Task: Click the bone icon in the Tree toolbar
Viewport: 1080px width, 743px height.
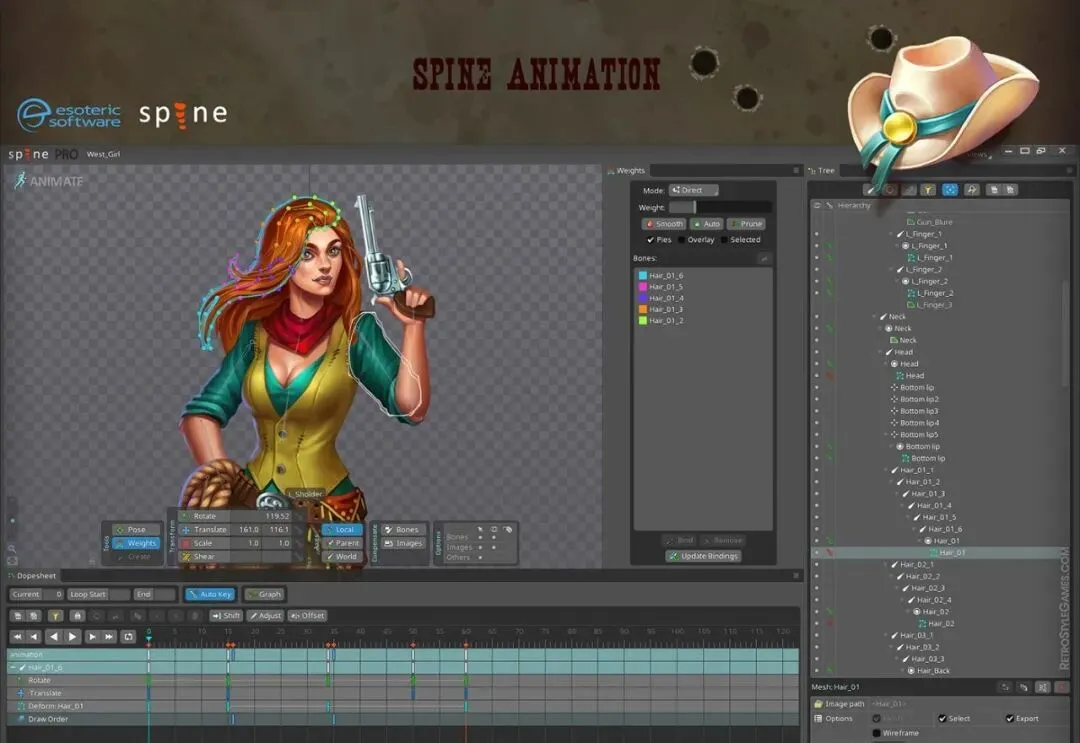Action: [x=871, y=189]
